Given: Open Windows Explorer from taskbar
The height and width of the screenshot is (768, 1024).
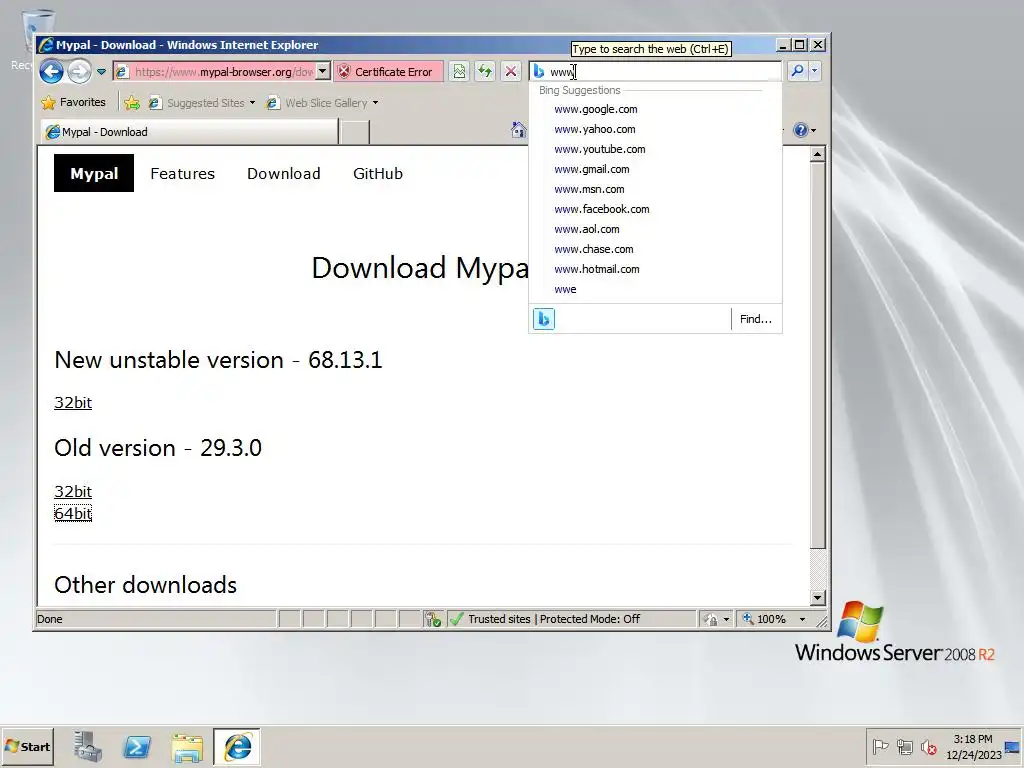Looking at the screenshot, I should click(x=187, y=746).
